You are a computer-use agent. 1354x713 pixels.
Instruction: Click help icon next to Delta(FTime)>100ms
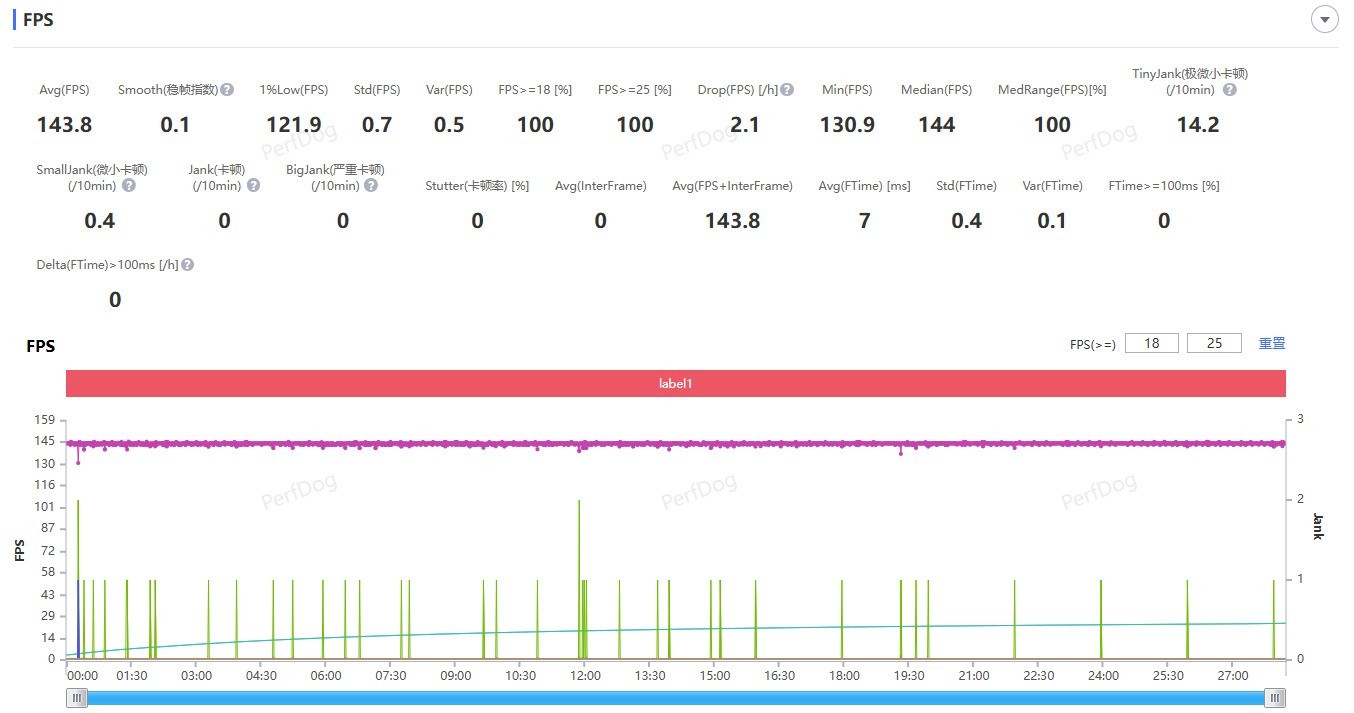(187, 265)
